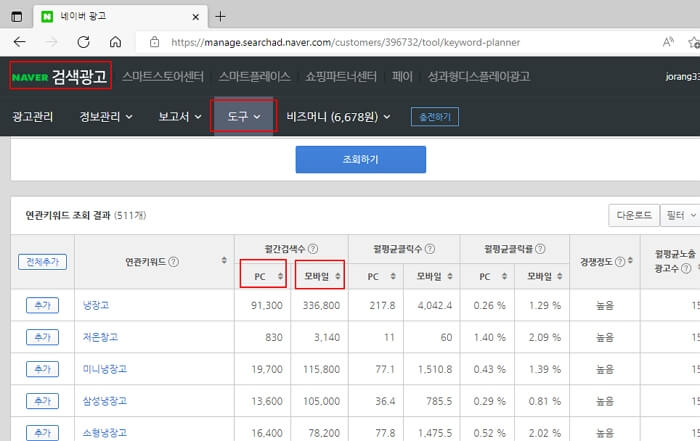Click the browser forward arrow
The width and height of the screenshot is (700, 441).
point(52,42)
